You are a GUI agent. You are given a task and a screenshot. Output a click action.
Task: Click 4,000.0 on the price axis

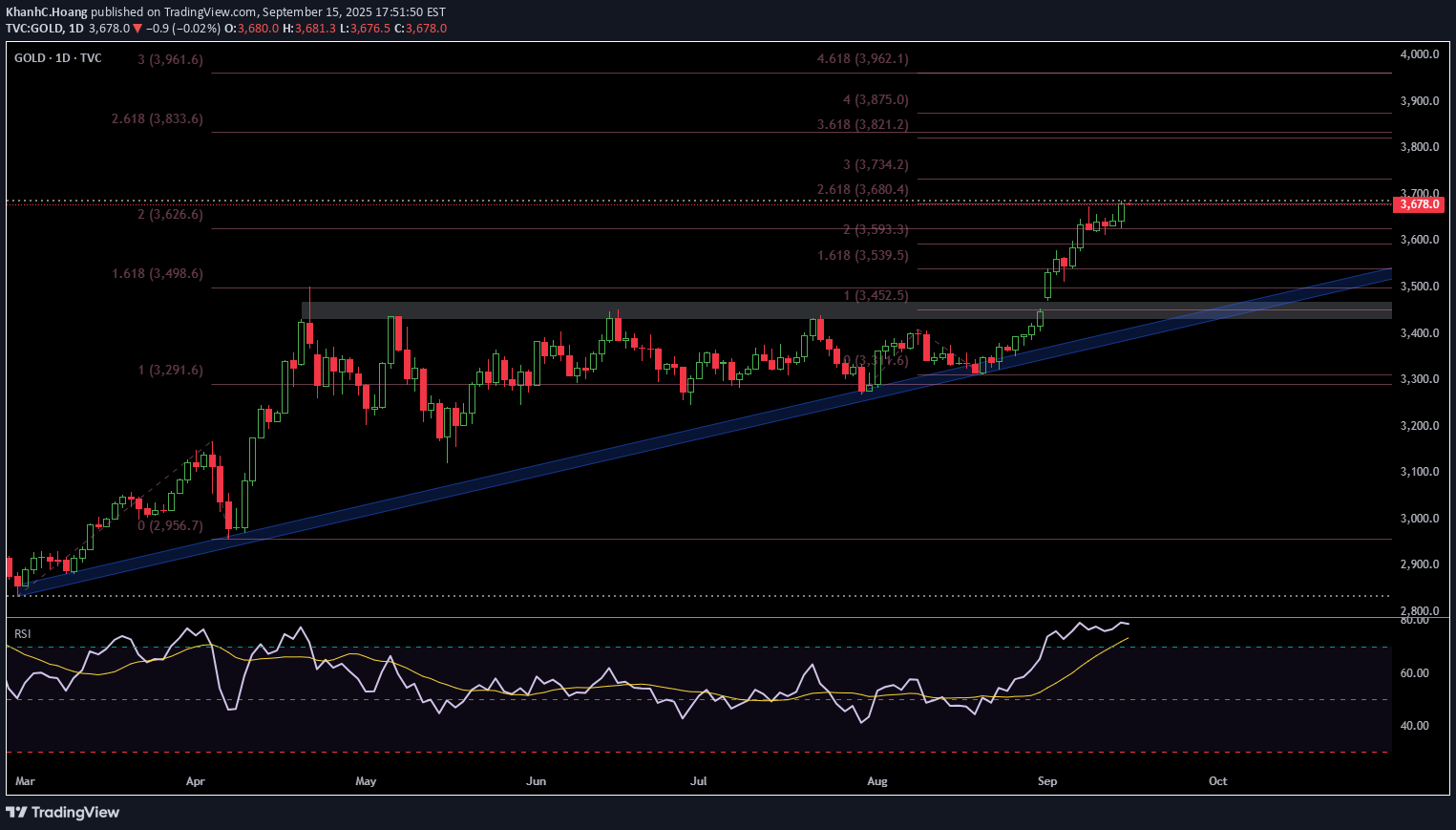pyautogui.click(x=1419, y=54)
